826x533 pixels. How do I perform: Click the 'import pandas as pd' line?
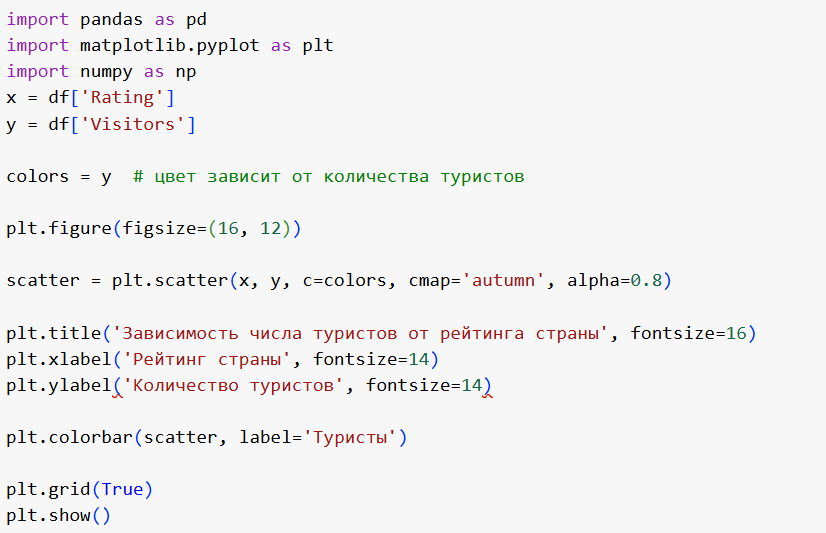tap(106, 20)
